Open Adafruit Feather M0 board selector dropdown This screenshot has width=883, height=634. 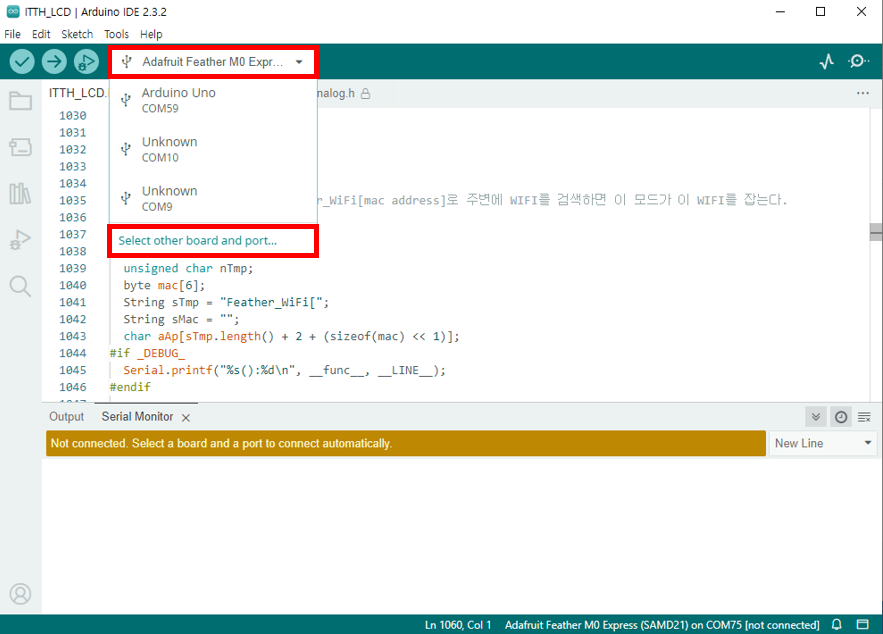pos(213,62)
